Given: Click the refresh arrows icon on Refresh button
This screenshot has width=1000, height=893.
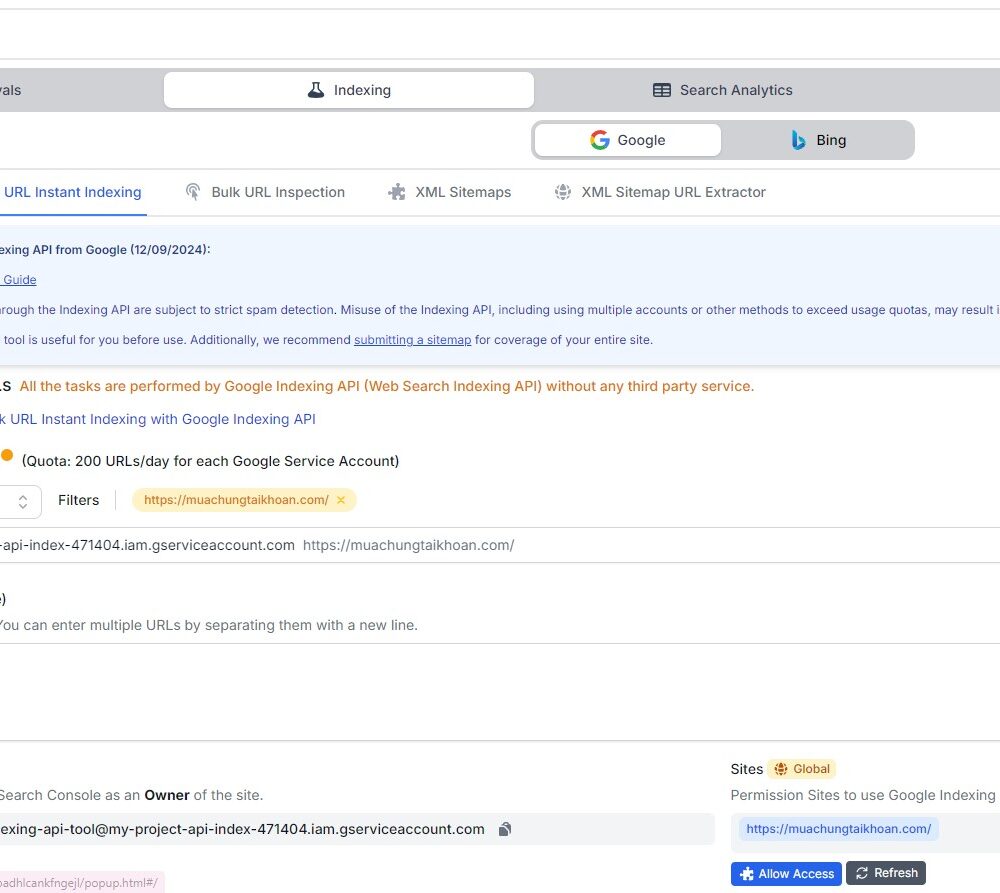Looking at the screenshot, I should click(x=861, y=873).
